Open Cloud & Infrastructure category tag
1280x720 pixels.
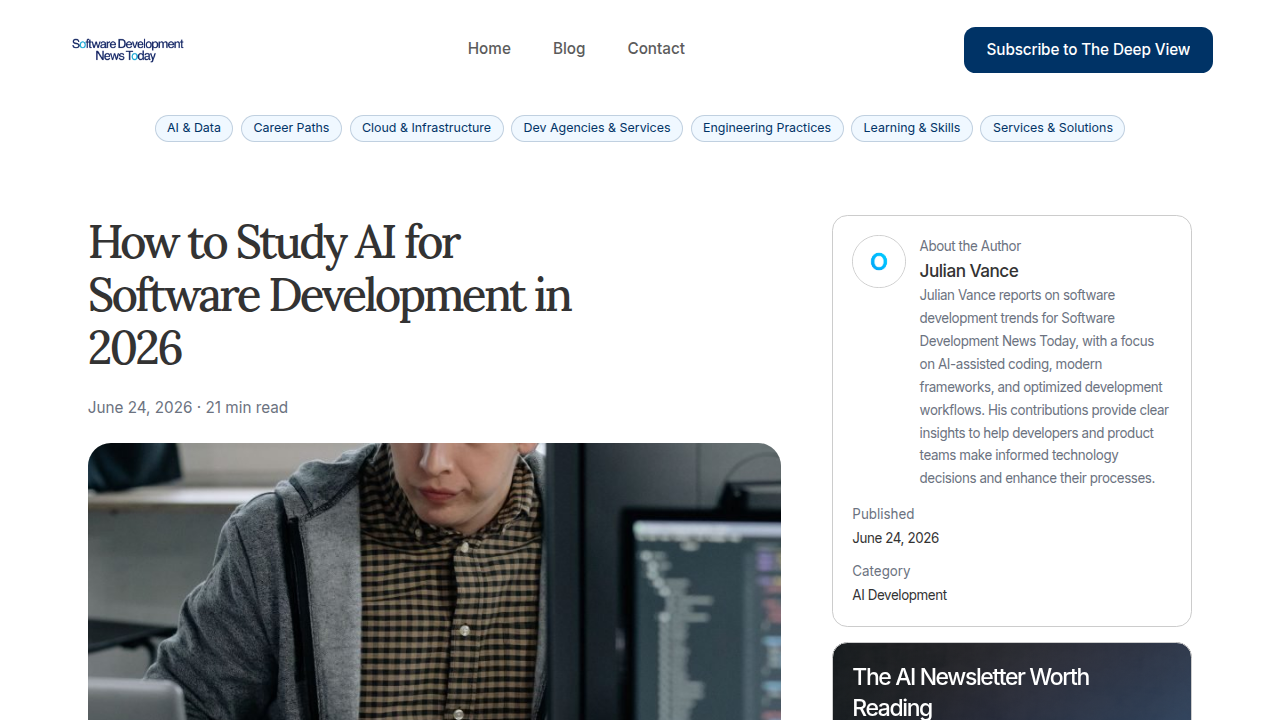(x=426, y=128)
